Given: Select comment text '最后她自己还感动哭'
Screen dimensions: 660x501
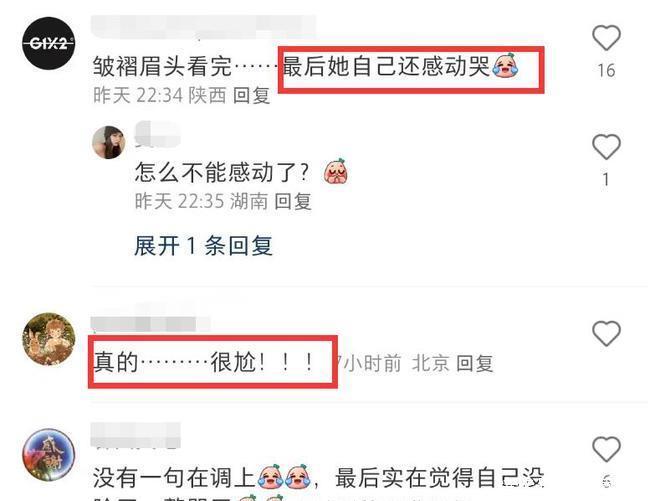Looking at the screenshot, I should [x=387, y=67].
